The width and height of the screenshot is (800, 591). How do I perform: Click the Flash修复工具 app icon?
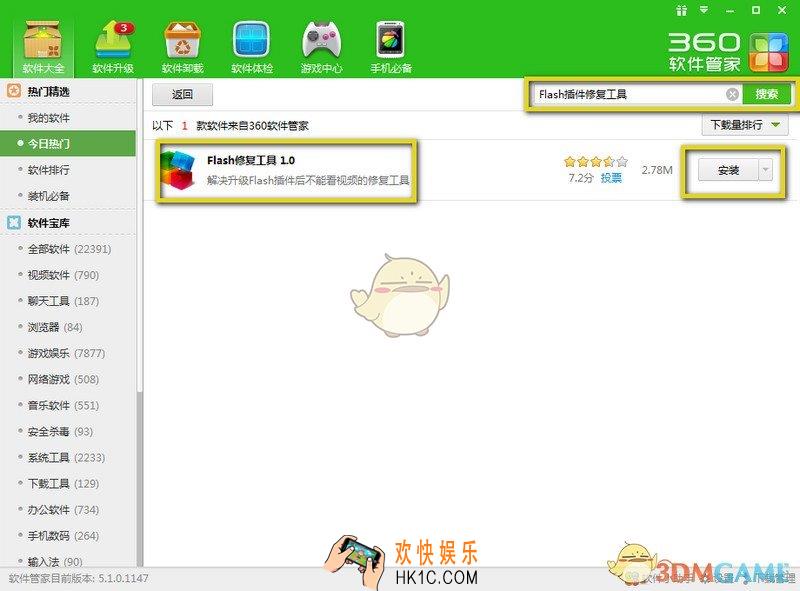pyautogui.click(x=178, y=170)
